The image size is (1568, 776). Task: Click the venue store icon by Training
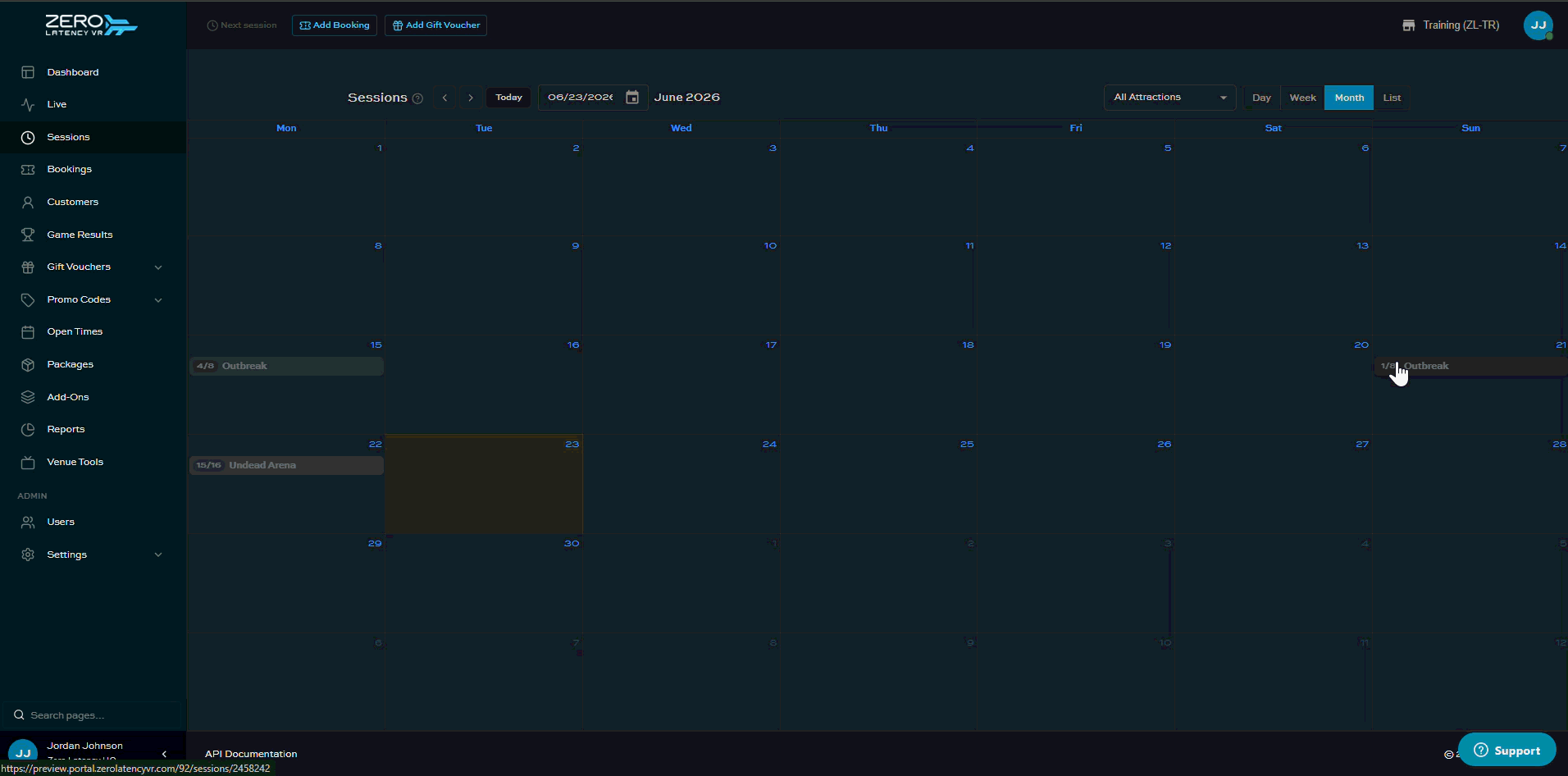tap(1409, 25)
